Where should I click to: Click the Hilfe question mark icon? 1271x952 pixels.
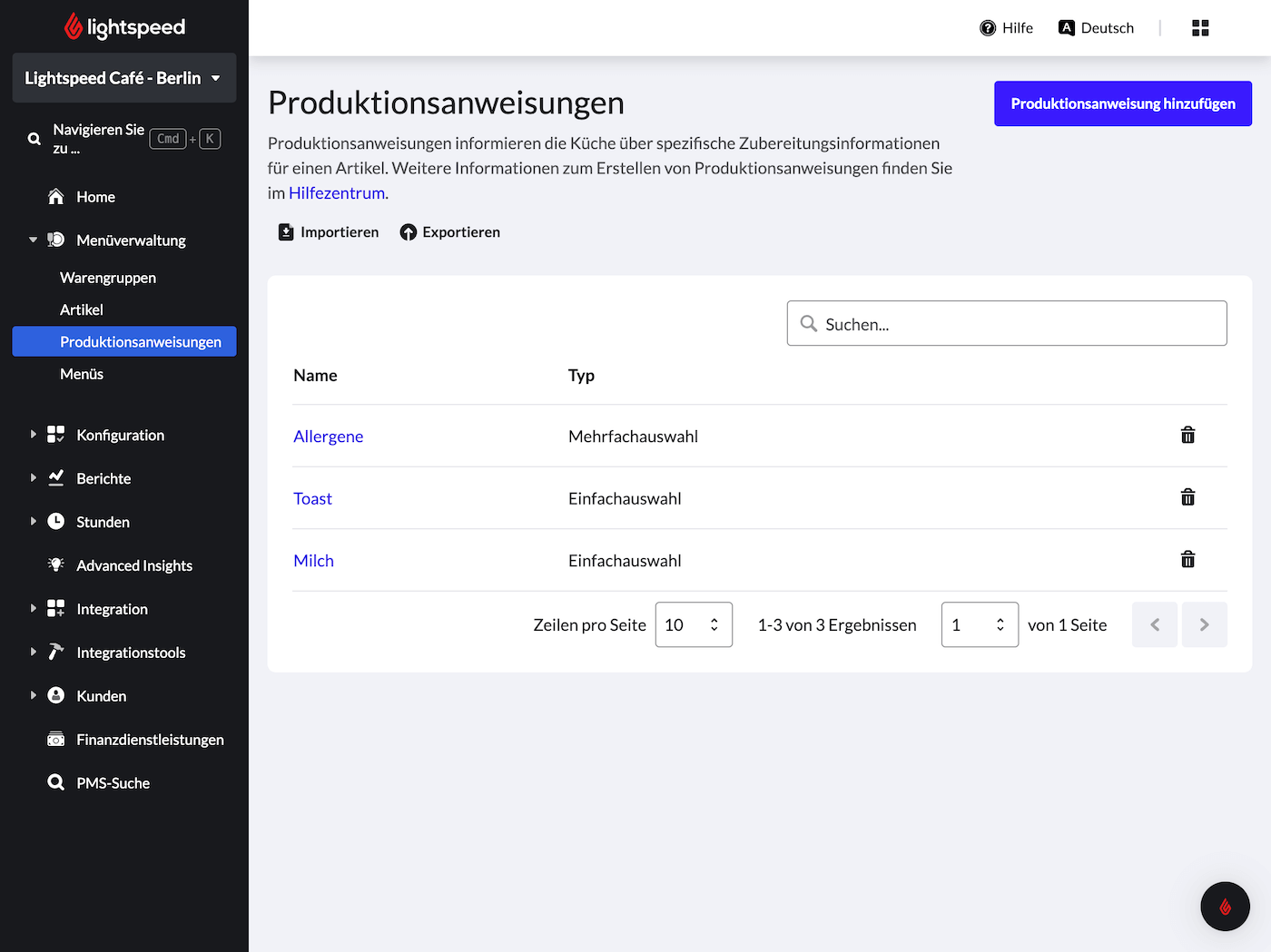[988, 28]
